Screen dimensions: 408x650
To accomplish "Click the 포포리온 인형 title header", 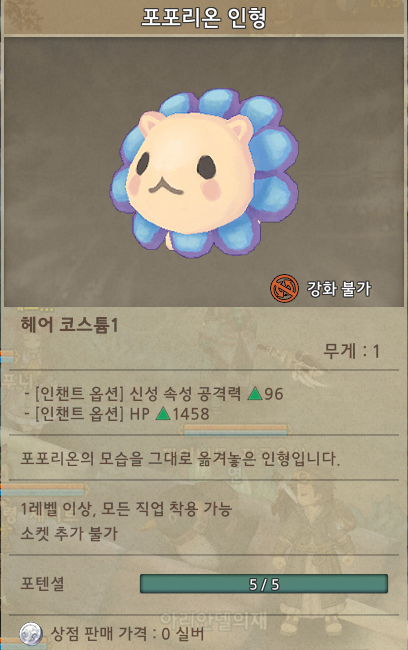I will point(204,17).
